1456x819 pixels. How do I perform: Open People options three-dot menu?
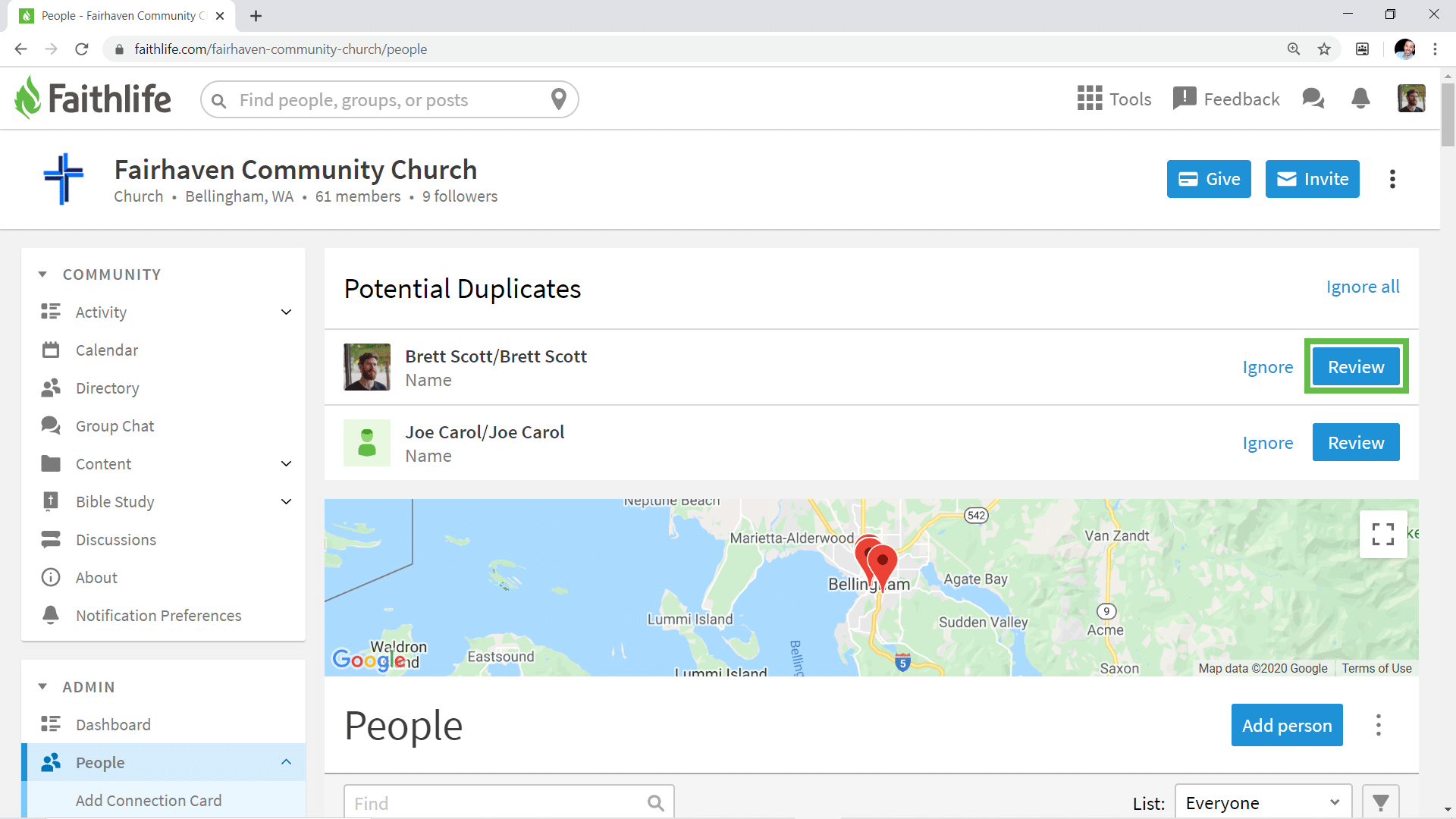(1379, 726)
